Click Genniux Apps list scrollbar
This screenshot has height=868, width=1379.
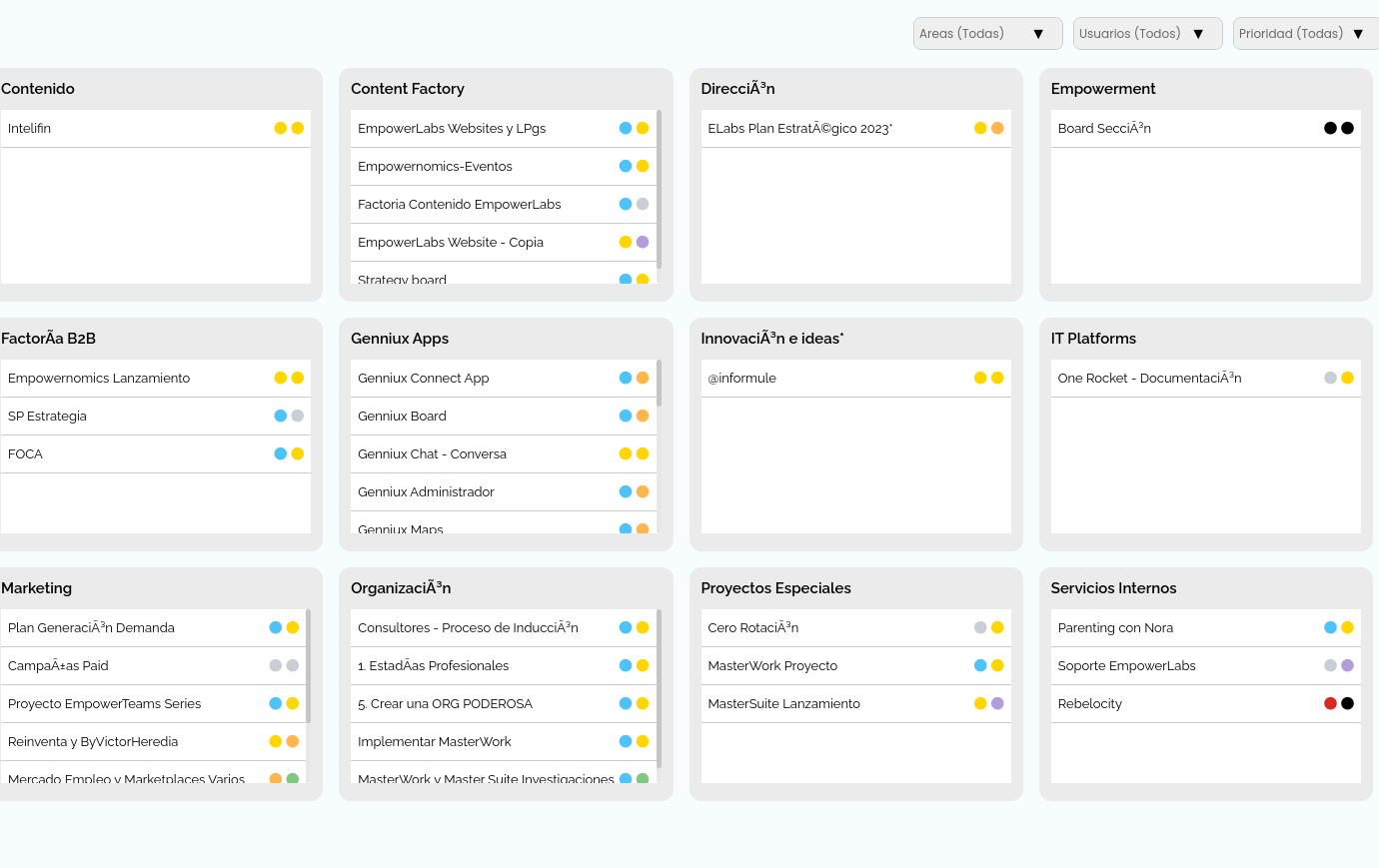659,384
